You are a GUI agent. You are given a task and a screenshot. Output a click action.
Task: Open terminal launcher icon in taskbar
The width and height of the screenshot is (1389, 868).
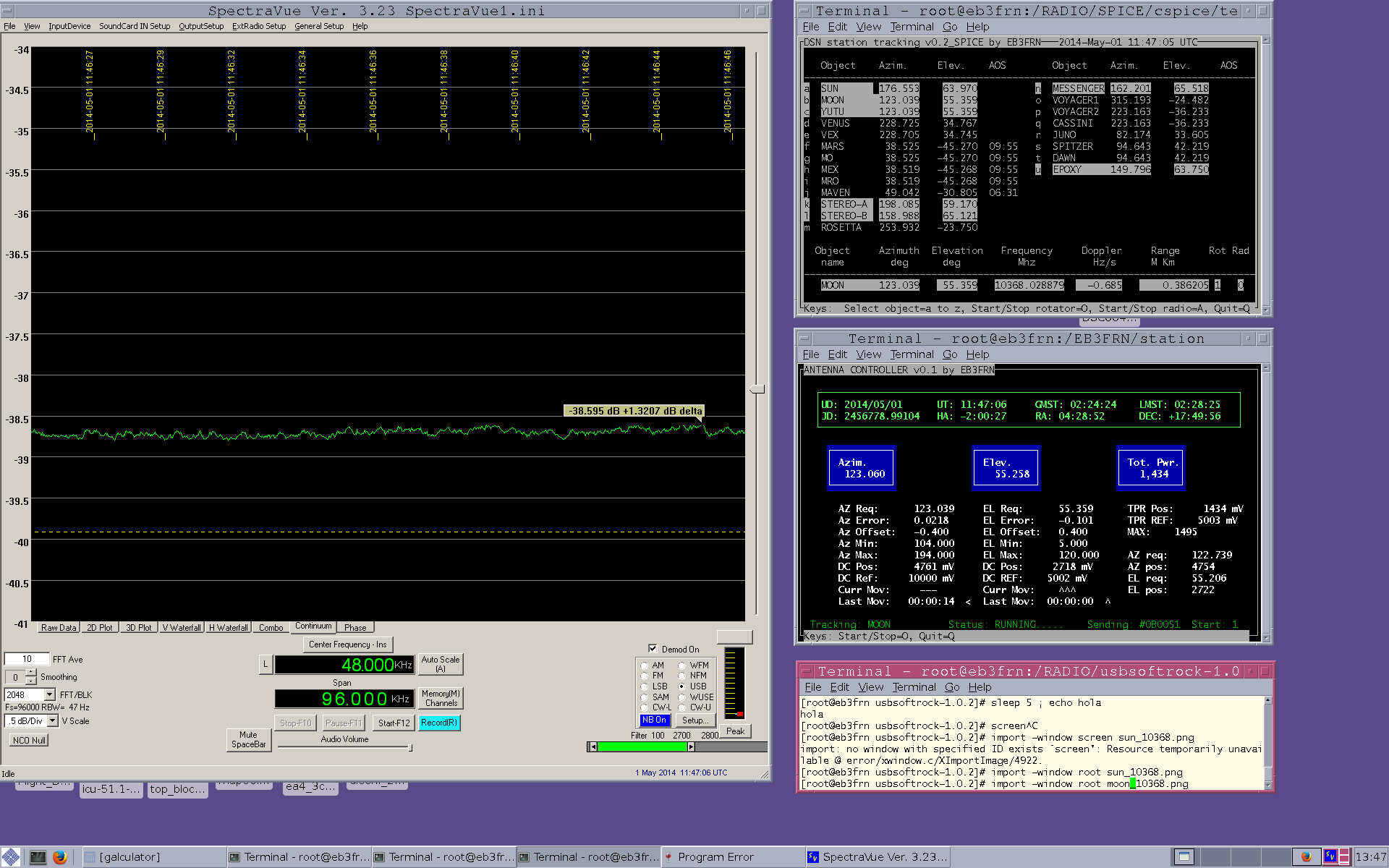point(38,857)
